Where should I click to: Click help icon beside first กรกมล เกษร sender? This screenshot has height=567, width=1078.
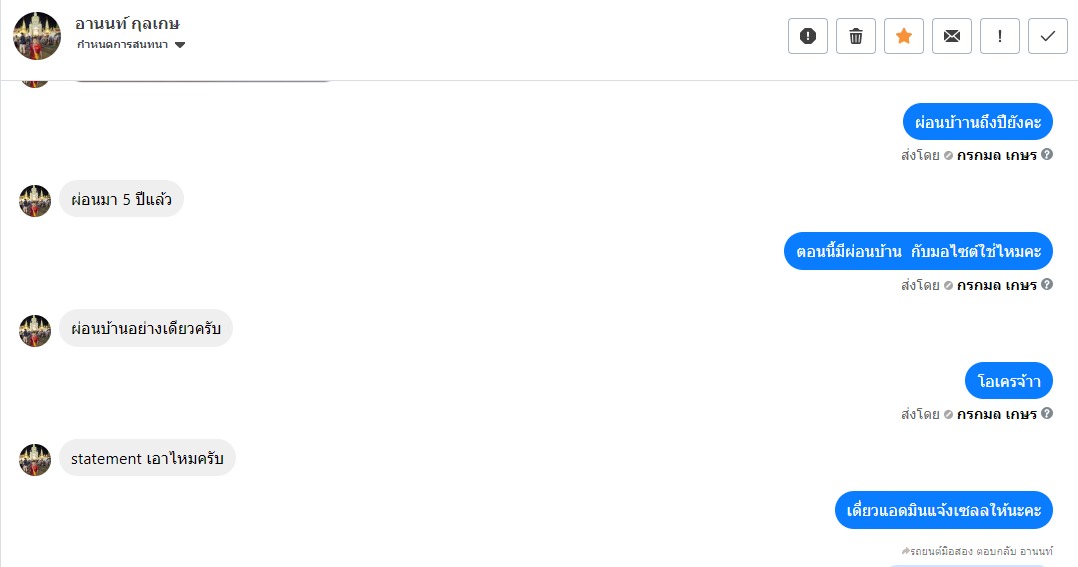(1046, 154)
